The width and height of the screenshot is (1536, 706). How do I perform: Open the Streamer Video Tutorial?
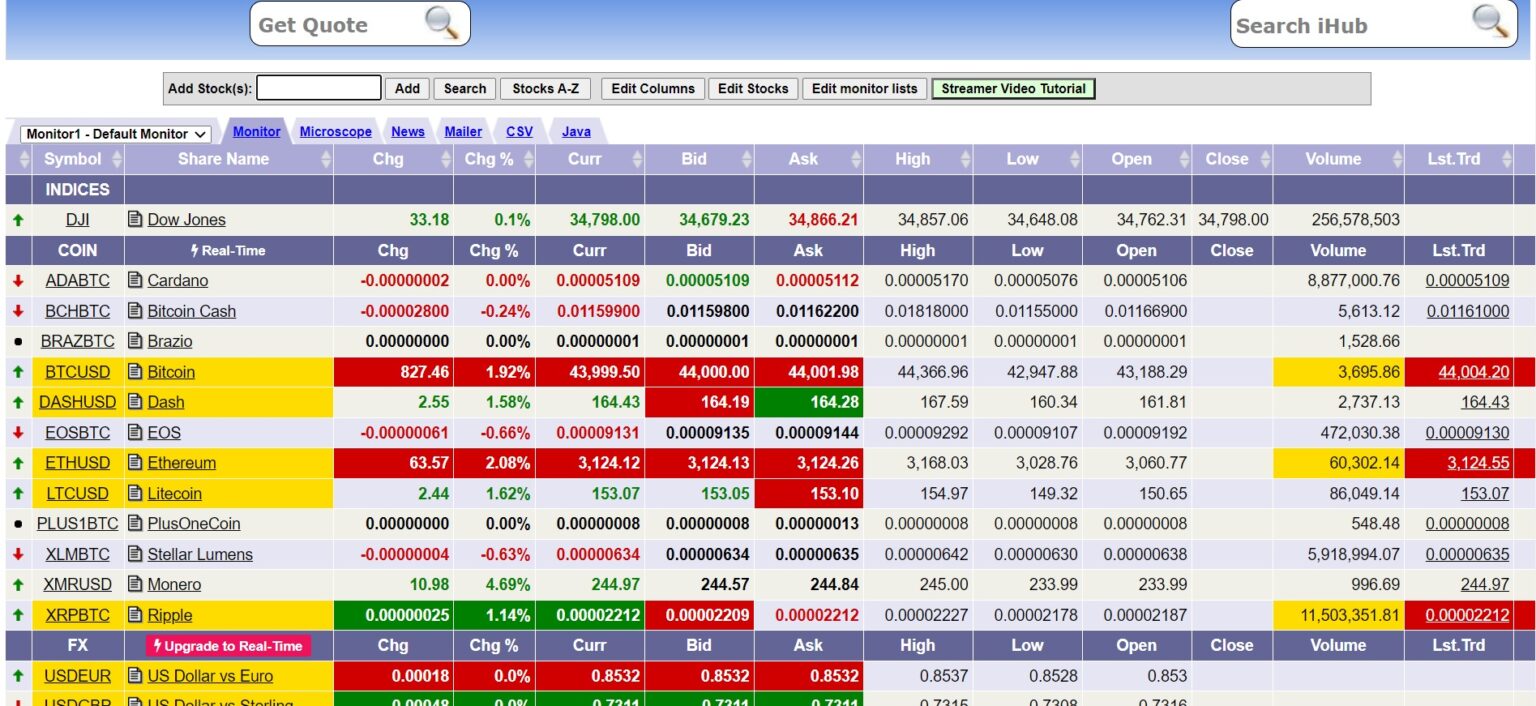[x=1013, y=88]
